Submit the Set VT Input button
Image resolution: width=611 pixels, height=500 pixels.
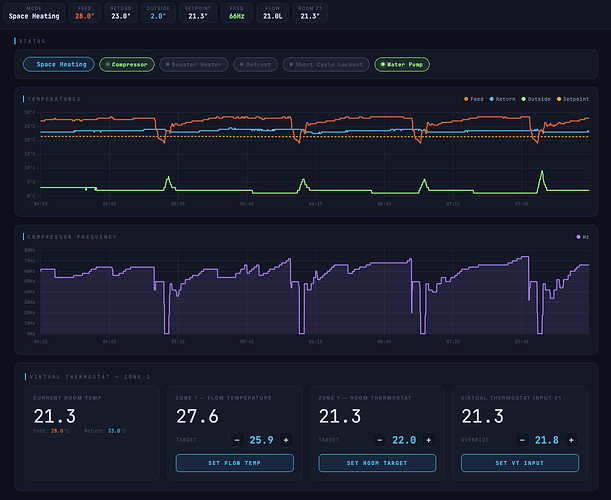pyautogui.click(x=520, y=463)
